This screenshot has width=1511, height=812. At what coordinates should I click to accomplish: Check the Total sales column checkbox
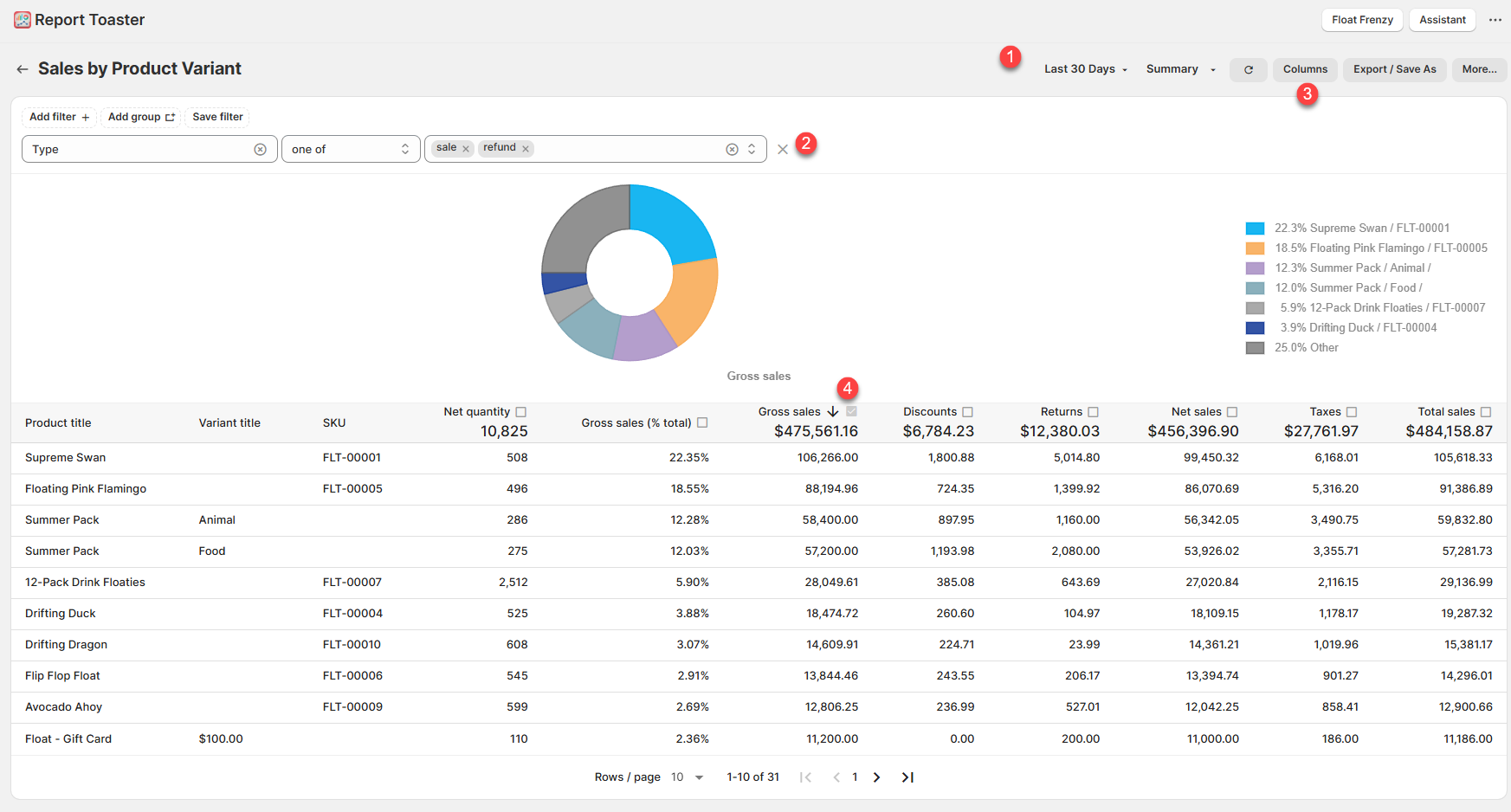pyautogui.click(x=1486, y=412)
